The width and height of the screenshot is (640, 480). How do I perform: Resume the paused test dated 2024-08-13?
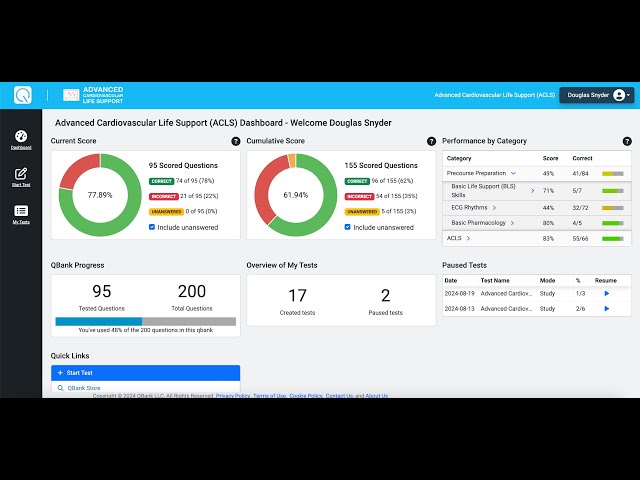coord(607,309)
